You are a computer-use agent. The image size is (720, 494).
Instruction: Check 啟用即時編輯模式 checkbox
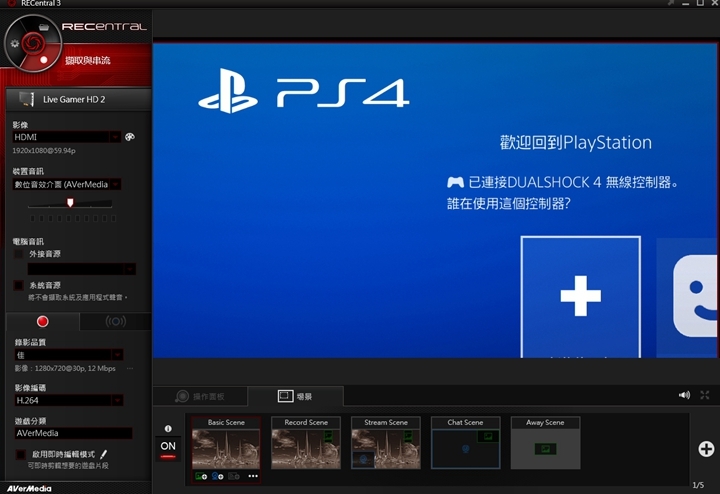tap(21, 454)
